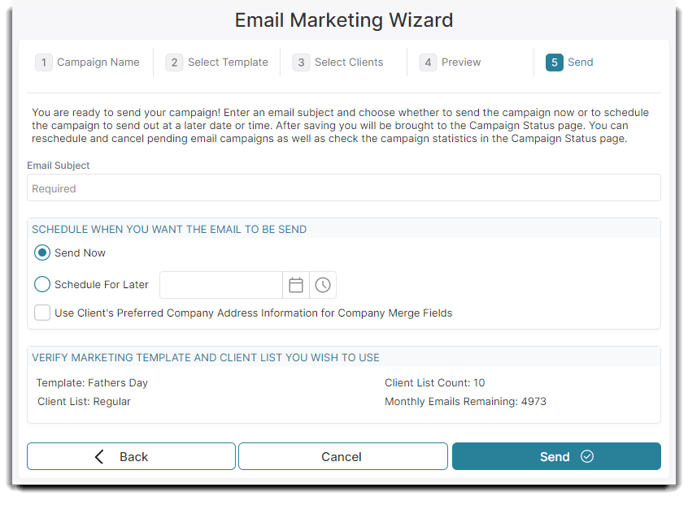Click the 'Client List Count: 10' text

click(435, 383)
